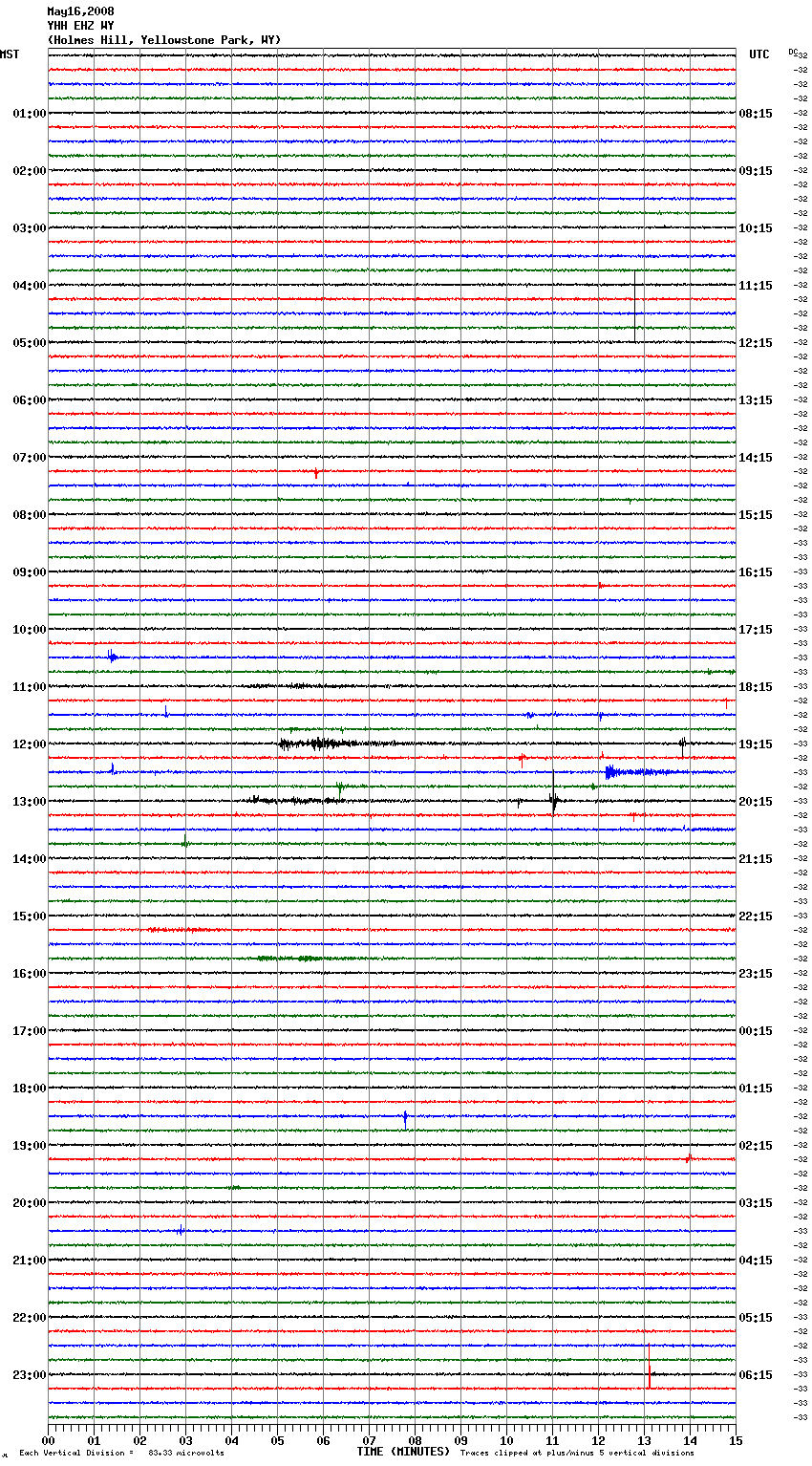Click the 22:15 UTC time label
This screenshot has width=812, height=1466.
tap(756, 916)
